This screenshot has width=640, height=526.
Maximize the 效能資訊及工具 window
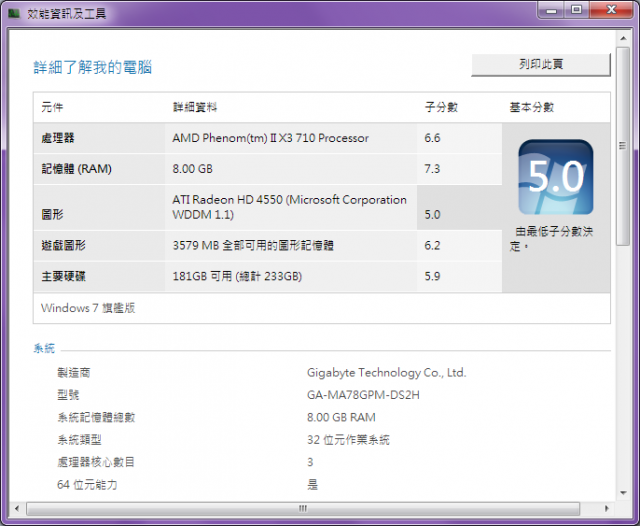point(576,10)
